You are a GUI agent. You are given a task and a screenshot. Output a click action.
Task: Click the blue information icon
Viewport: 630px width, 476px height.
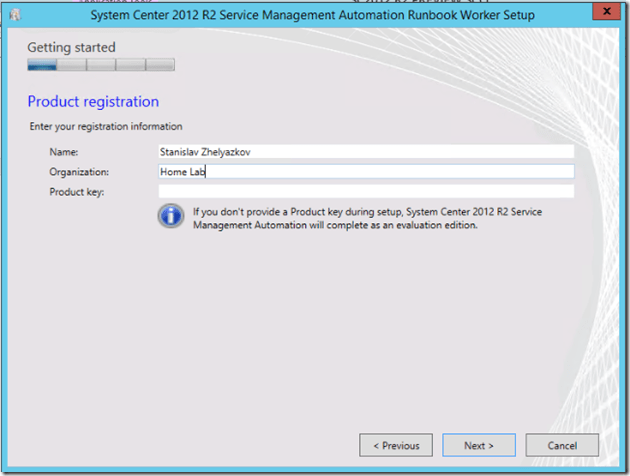172,217
